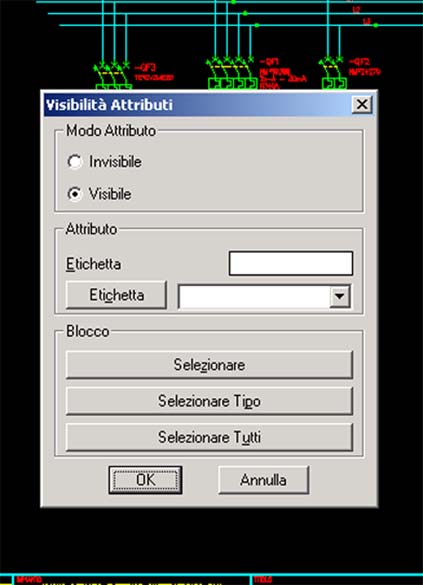The image size is (423, 585).
Task: Click the red -QF2 attribute label
Action: point(359,62)
